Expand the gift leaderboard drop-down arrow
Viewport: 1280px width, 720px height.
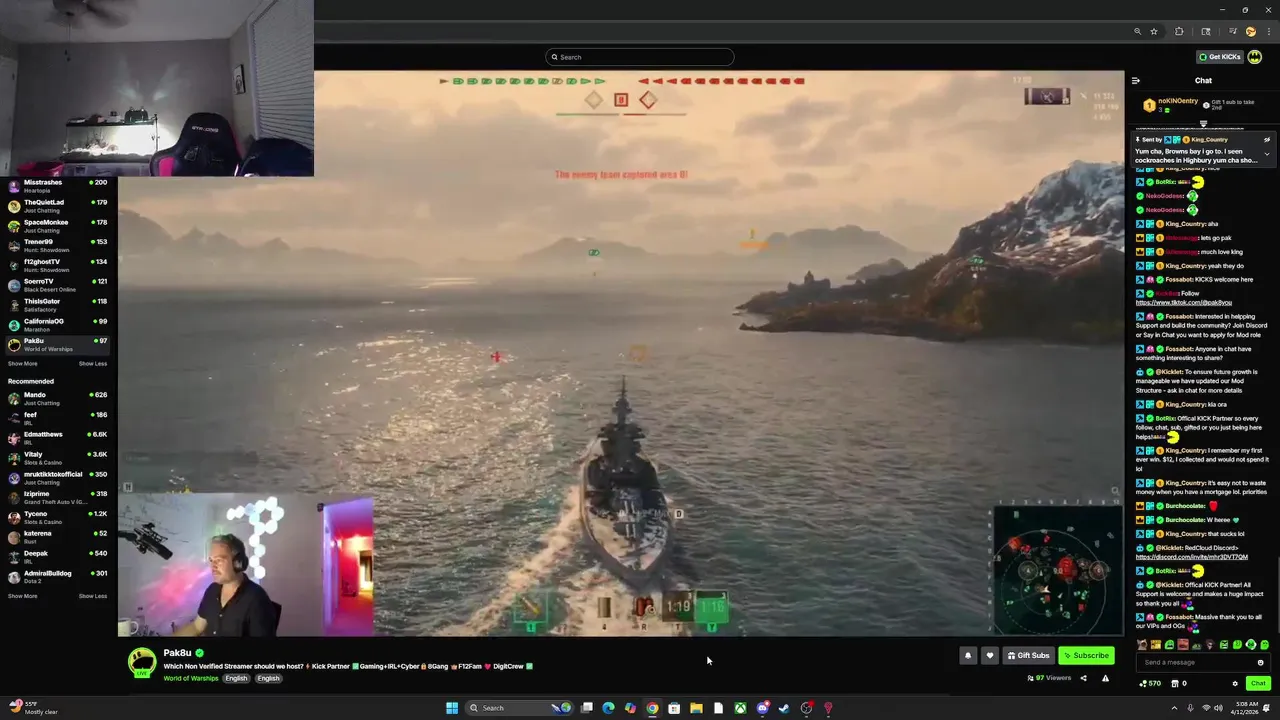pyautogui.click(x=1203, y=123)
